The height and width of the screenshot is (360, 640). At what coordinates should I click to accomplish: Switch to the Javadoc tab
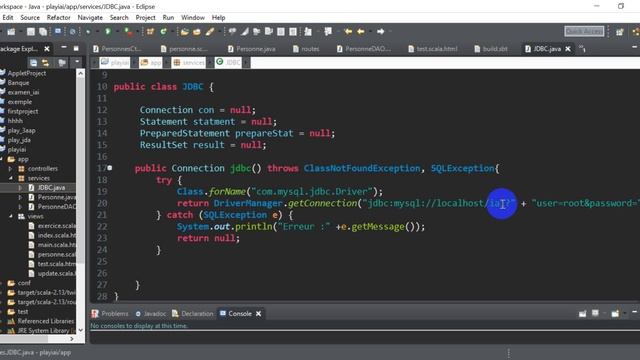[x=151, y=313]
